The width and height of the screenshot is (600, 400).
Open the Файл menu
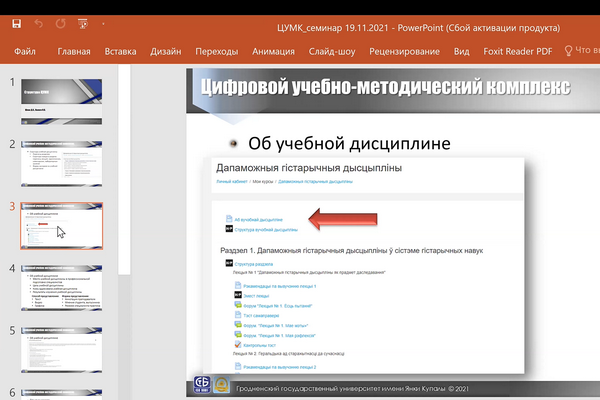click(x=27, y=49)
